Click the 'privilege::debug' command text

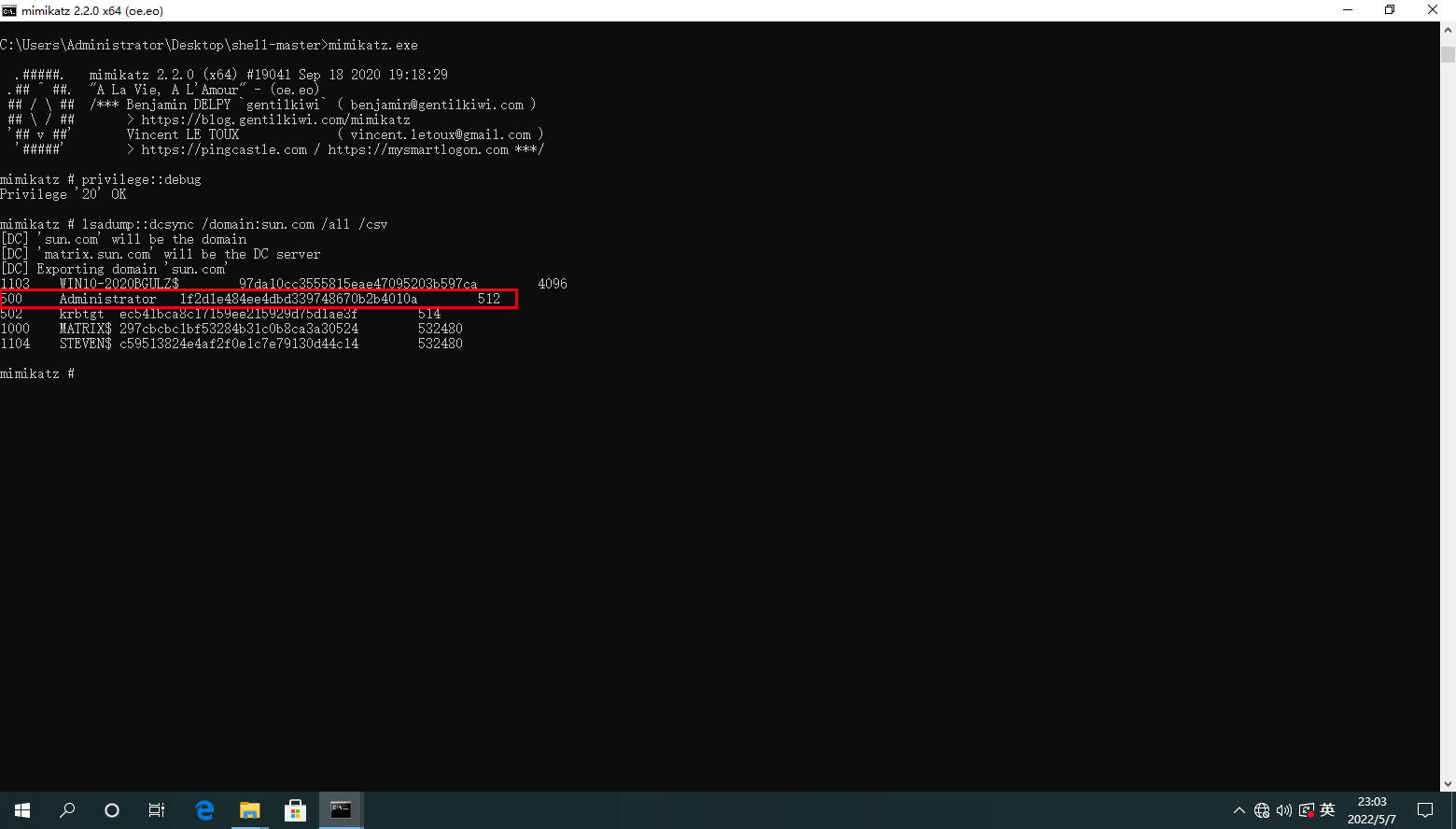pyautogui.click(x=141, y=179)
